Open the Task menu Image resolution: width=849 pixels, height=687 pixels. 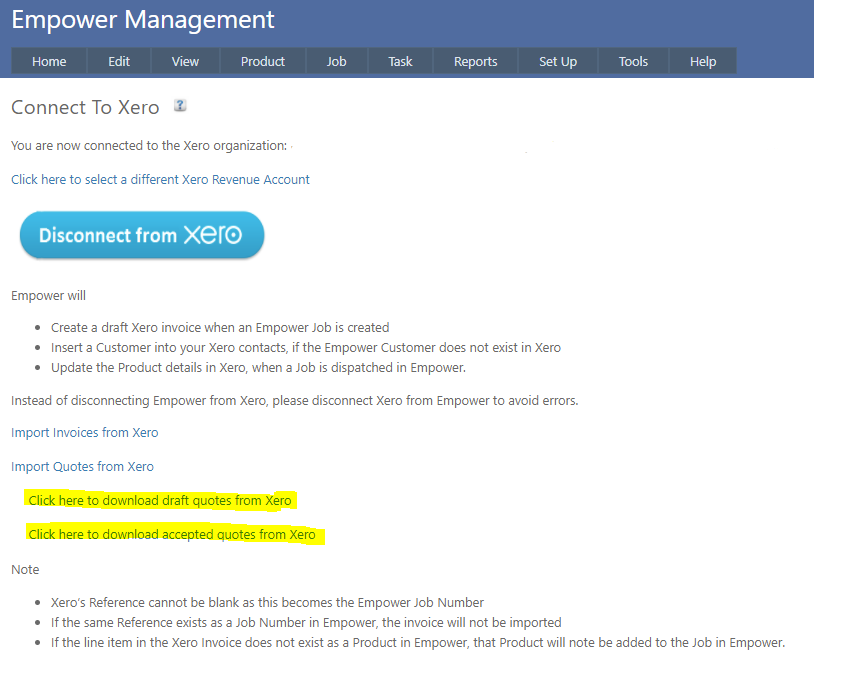pyautogui.click(x=400, y=61)
